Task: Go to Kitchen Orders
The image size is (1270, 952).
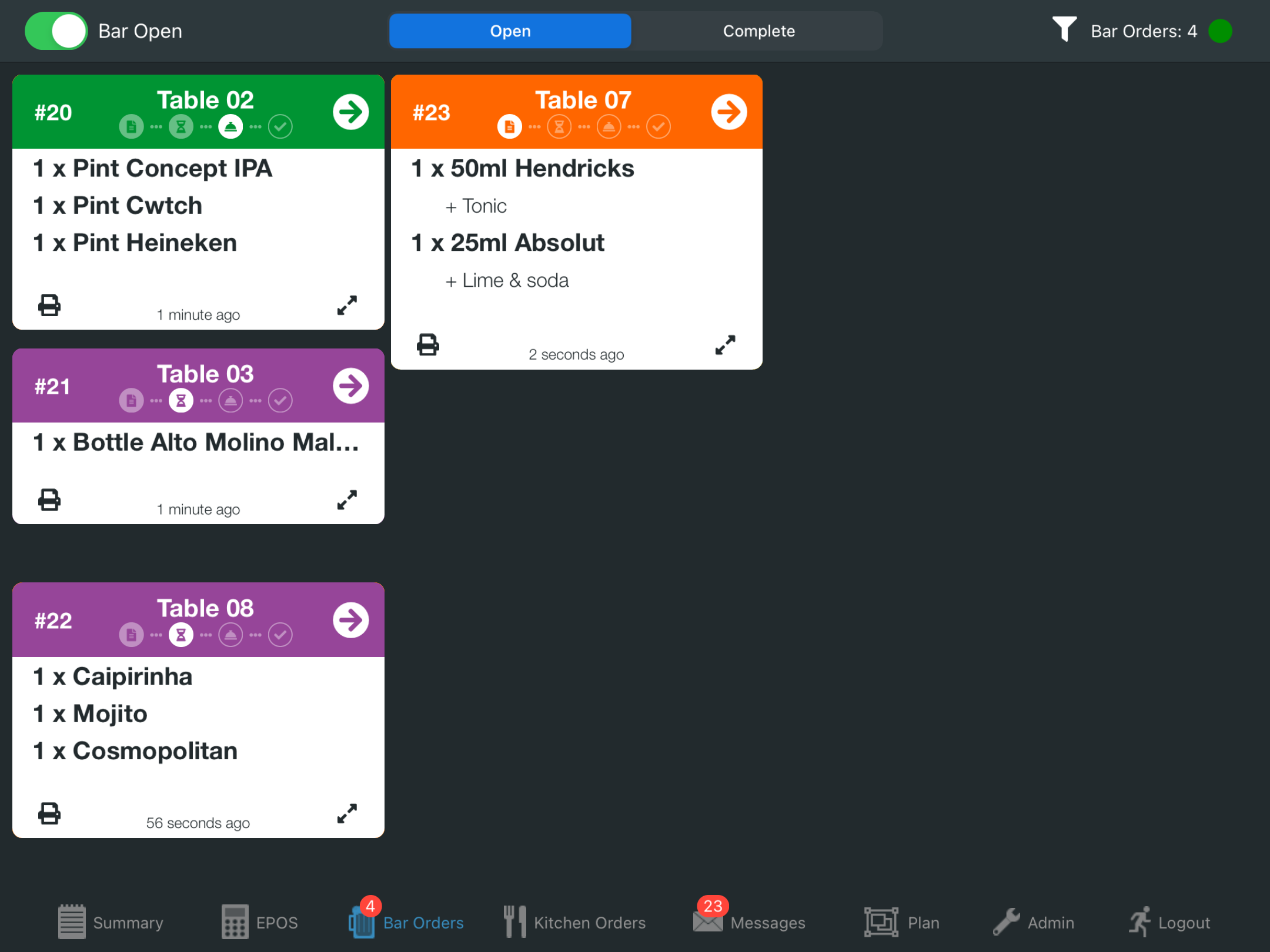Action: point(574,922)
